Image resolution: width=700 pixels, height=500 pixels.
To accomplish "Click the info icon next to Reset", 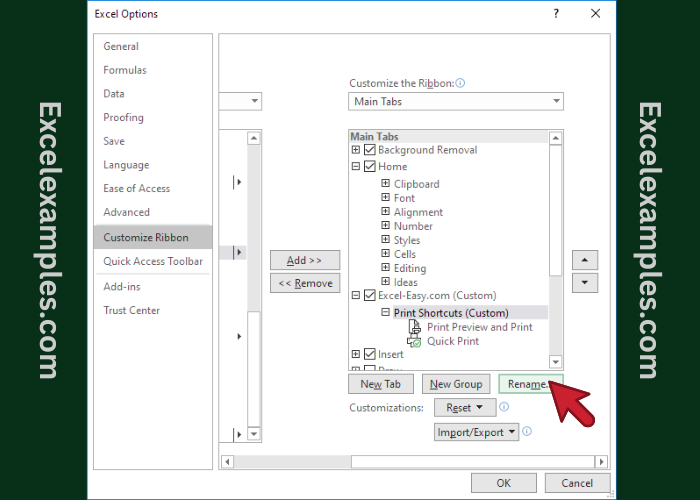I will (504, 408).
